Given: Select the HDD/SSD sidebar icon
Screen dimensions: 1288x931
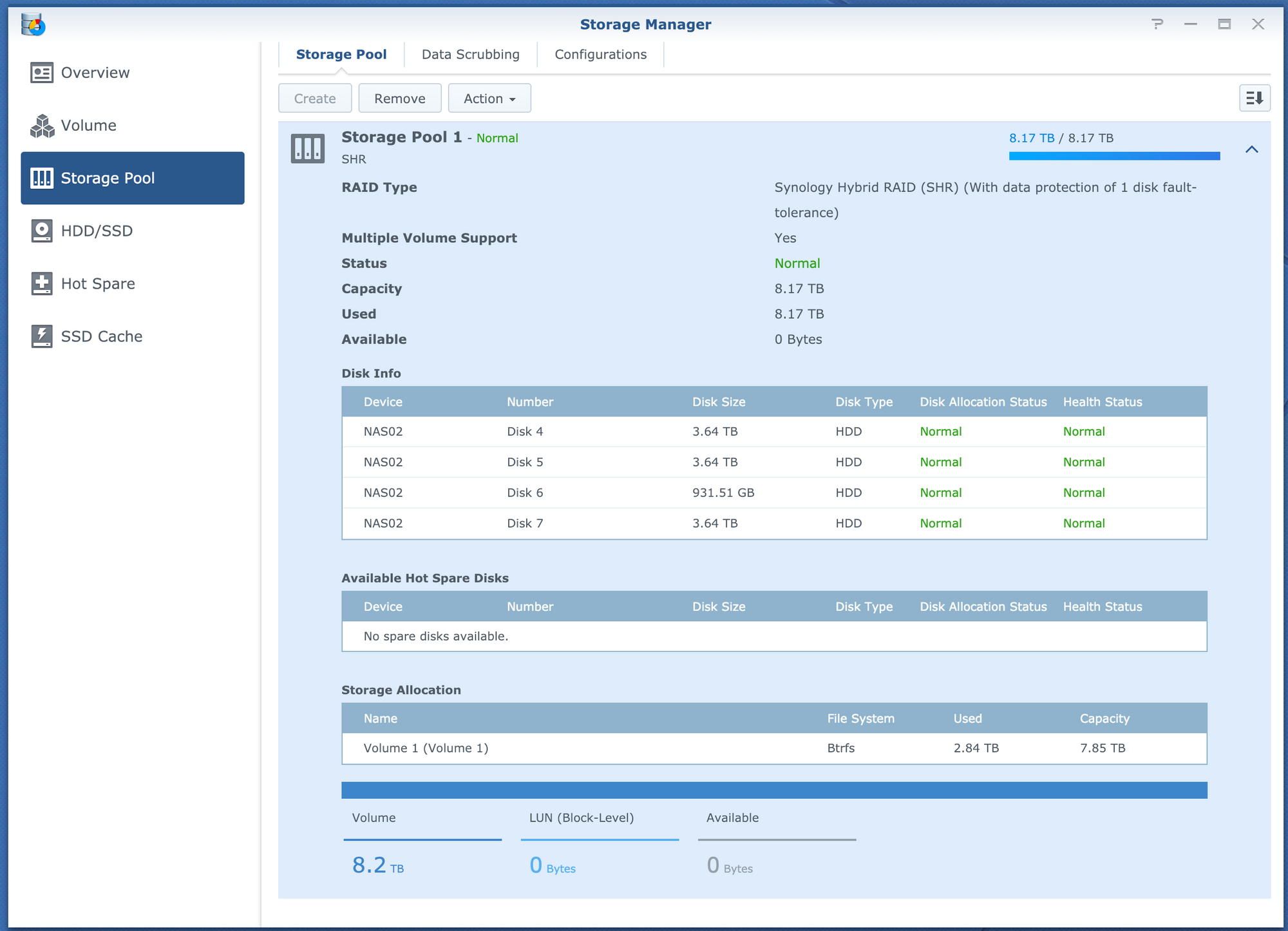Looking at the screenshot, I should coord(42,231).
